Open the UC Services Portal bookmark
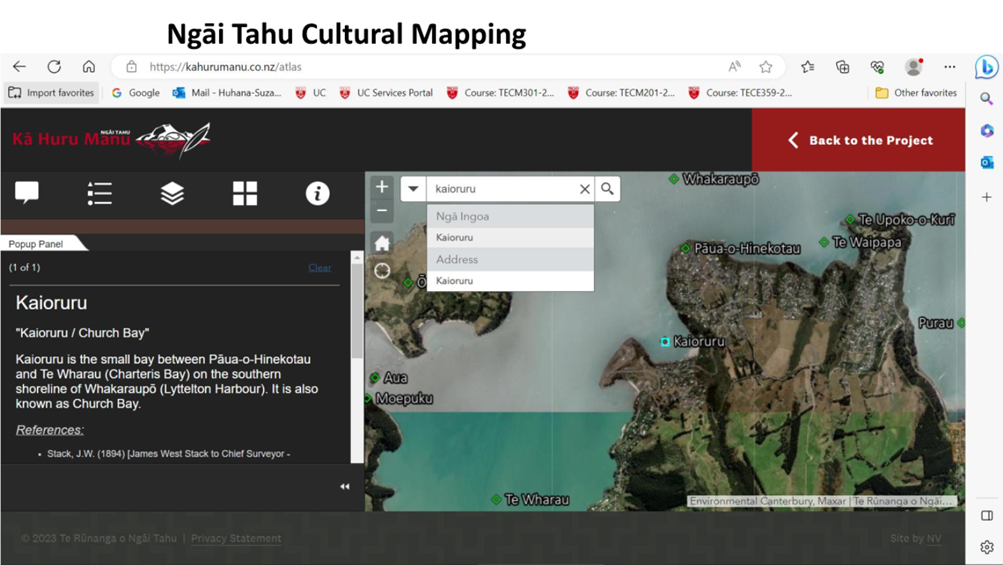 pyautogui.click(x=386, y=93)
